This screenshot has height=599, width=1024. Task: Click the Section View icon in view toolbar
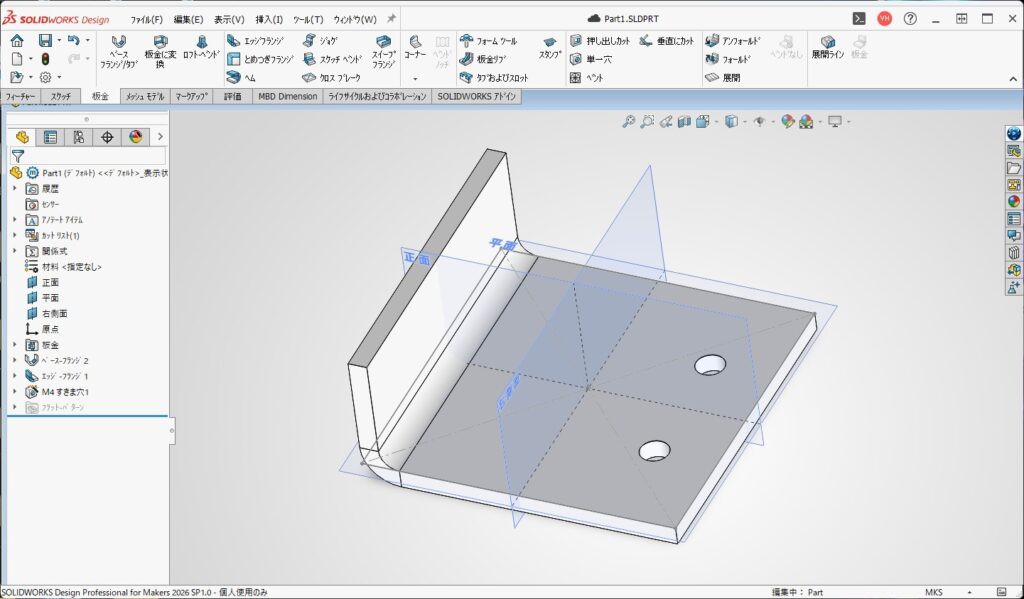point(684,121)
